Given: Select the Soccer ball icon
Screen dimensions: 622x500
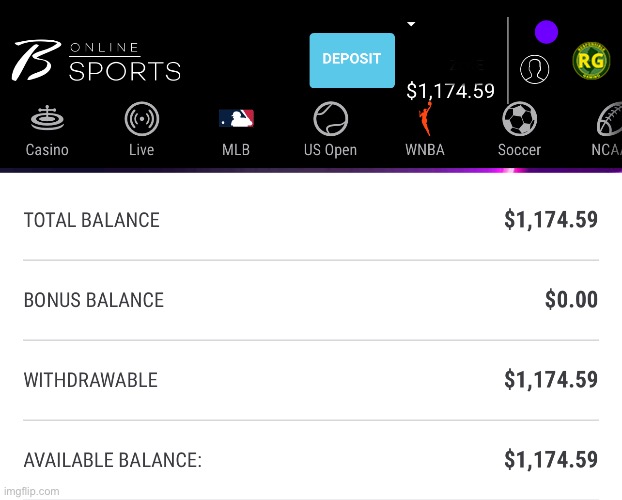Looking at the screenshot, I should point(519,120).
